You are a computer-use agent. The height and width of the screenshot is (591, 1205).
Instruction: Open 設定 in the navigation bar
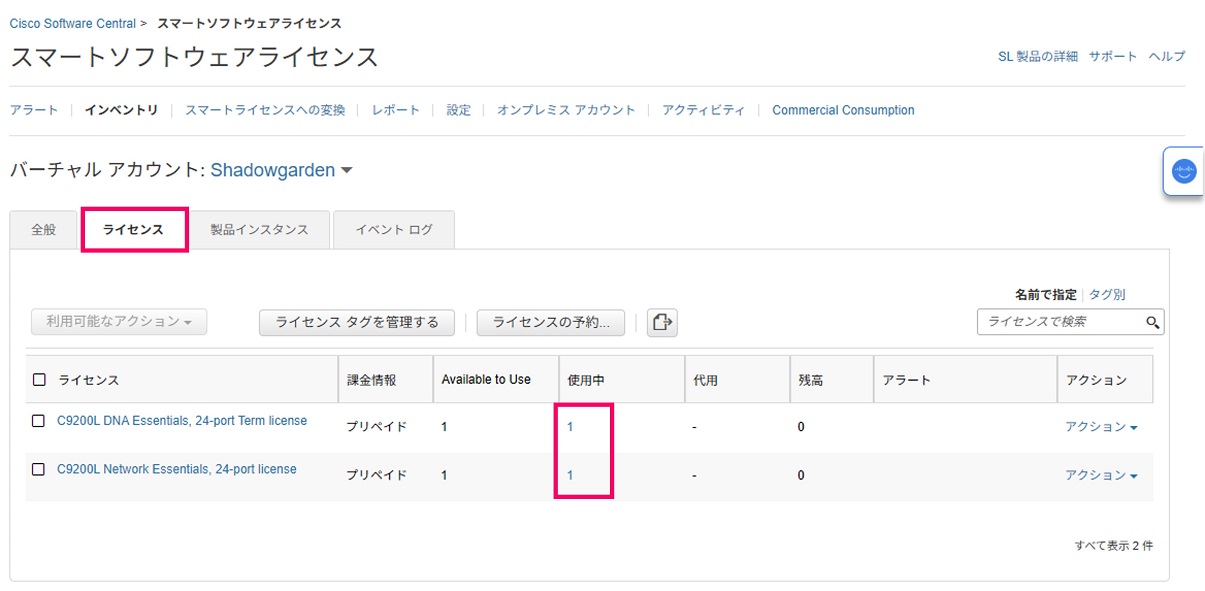pyautogui.click(x=459, y=110)
